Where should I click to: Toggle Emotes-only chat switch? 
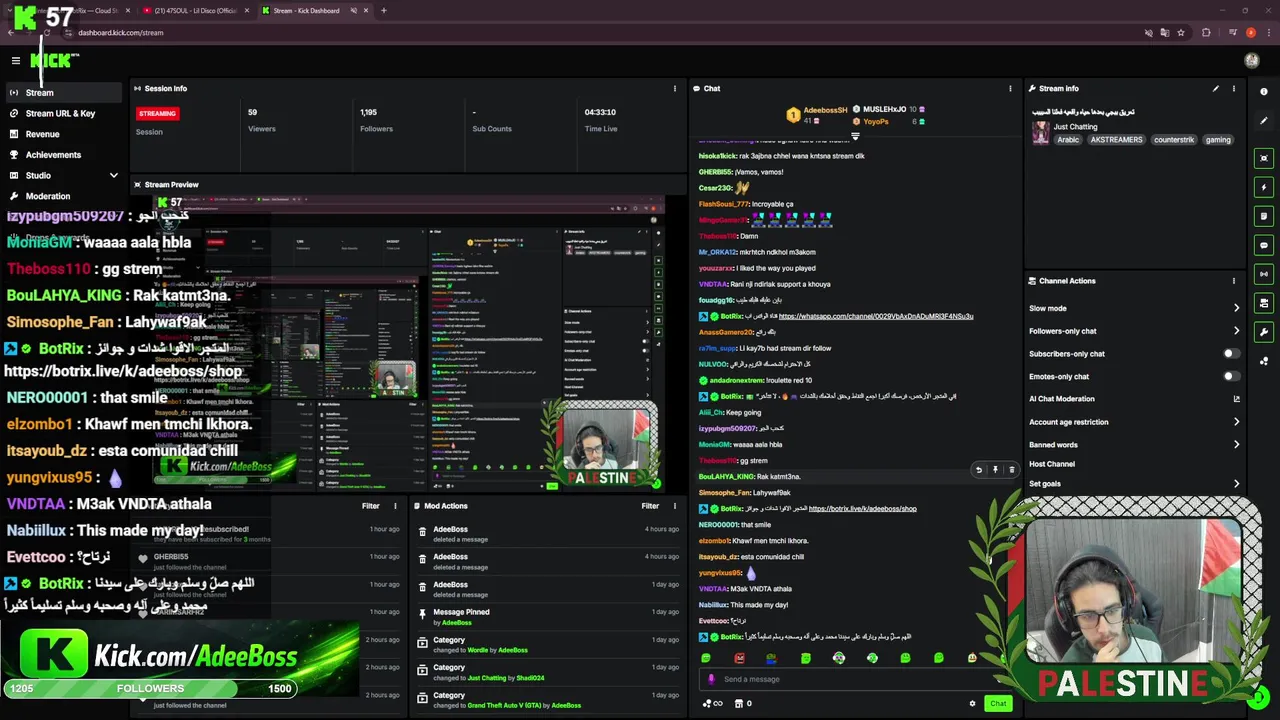1231,376
